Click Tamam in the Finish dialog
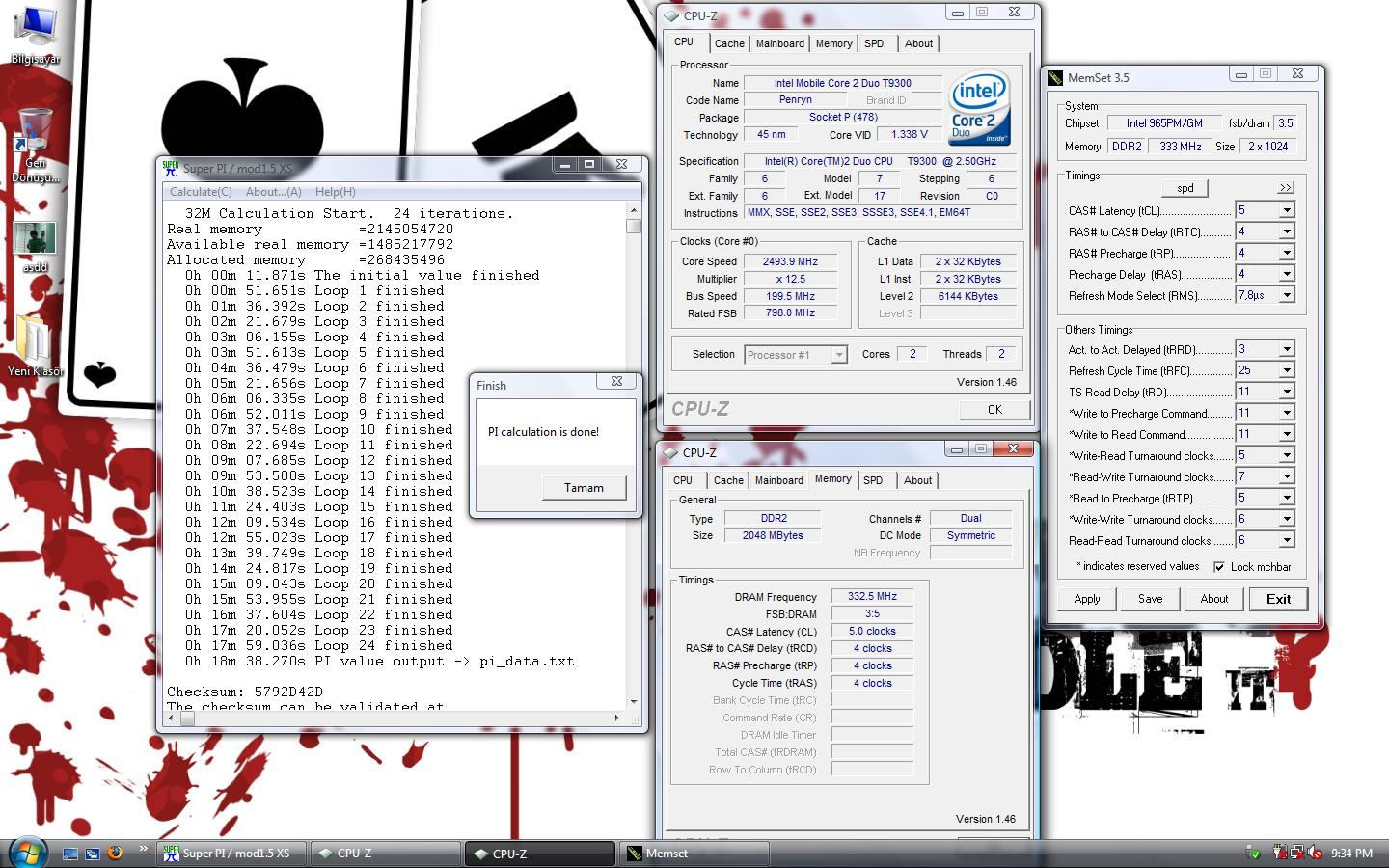 [x=584, y=488]
